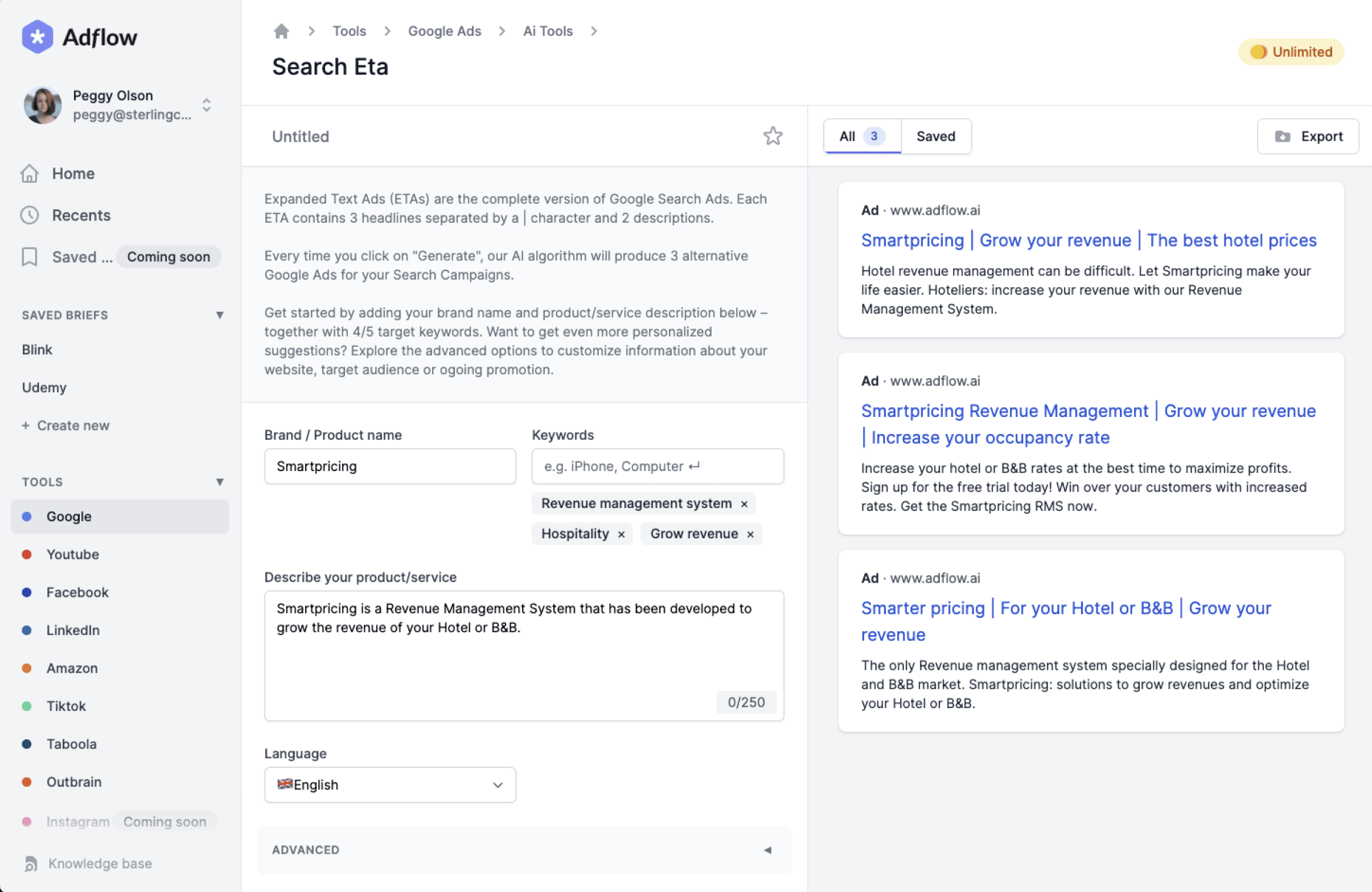
Task: Click the Untitled brief title
Action: 301,137
